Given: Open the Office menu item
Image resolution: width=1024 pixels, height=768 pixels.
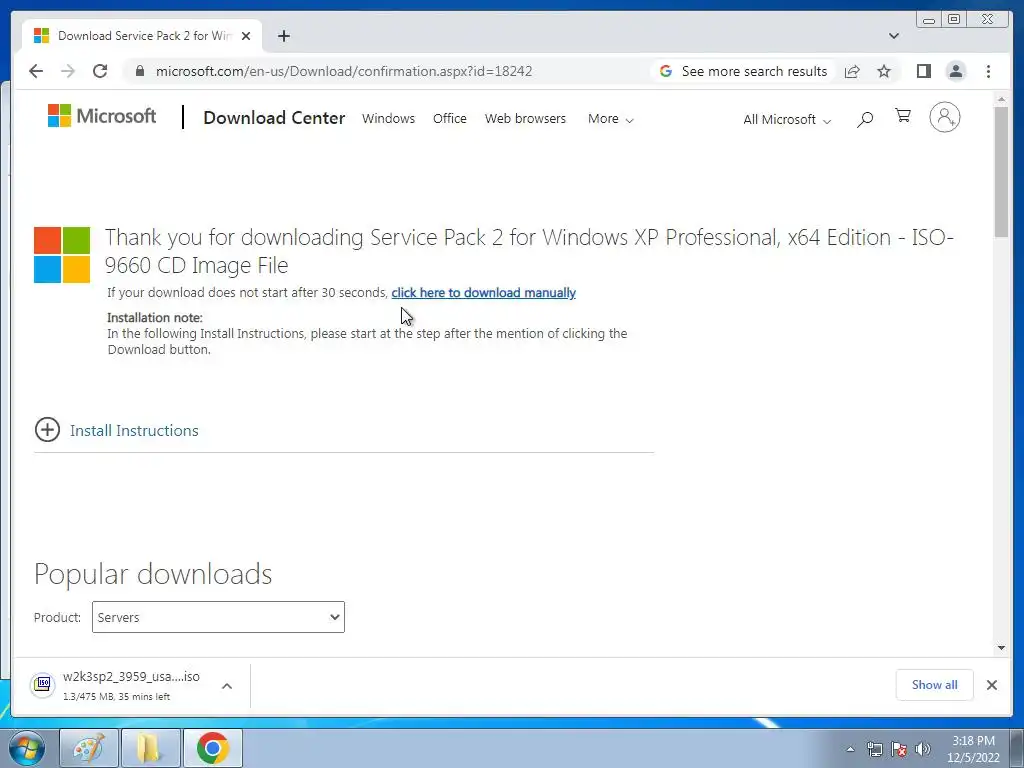Looking at the screenshot, I should (x=450, y=119).
